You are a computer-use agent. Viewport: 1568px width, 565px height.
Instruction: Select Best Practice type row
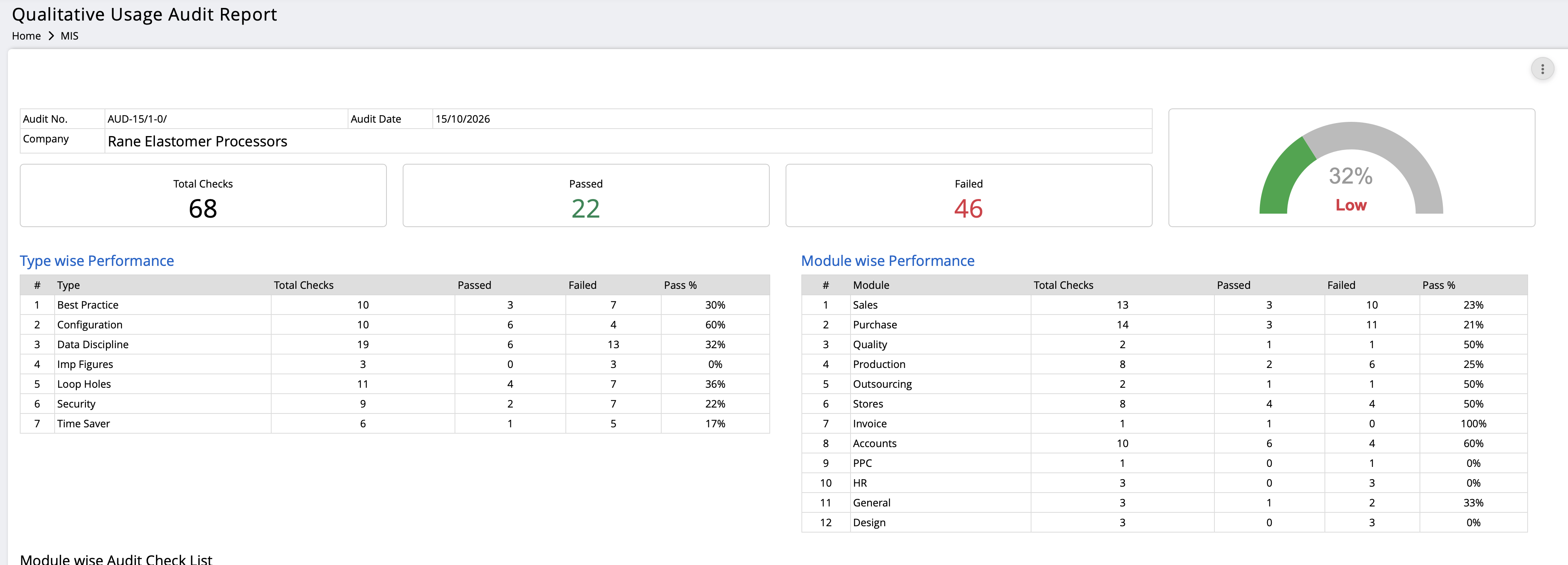coord(394,305)
